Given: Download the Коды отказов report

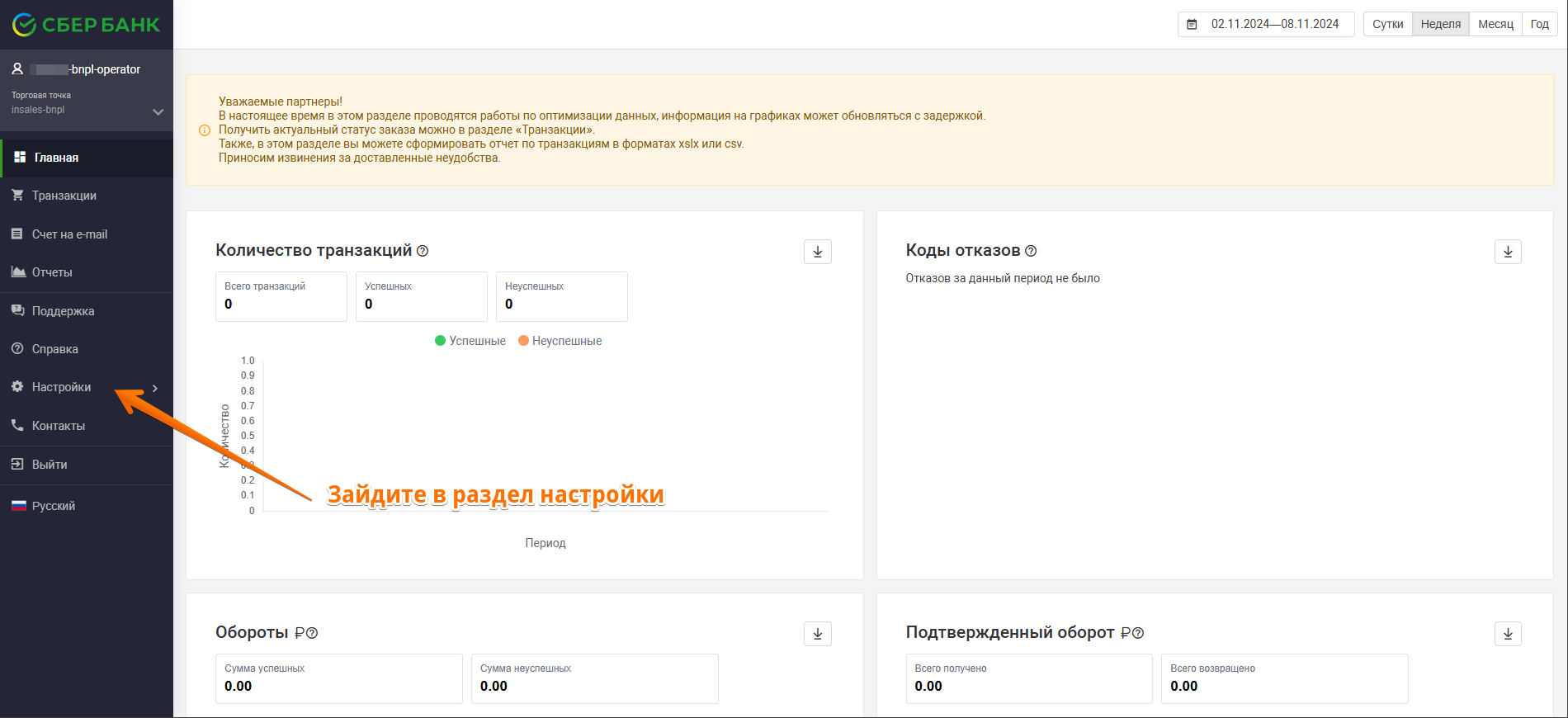Looking at the screenshot, I should pos(1507,252).
